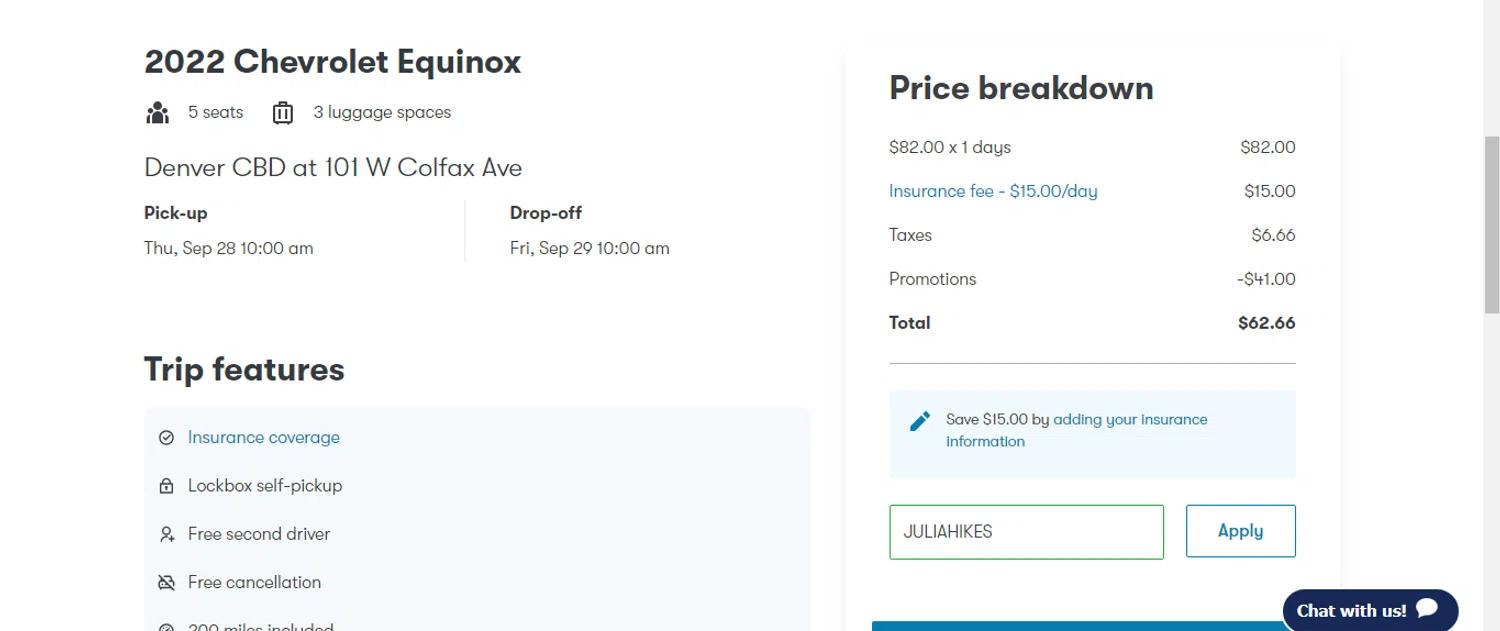Click the chat bubble icon
The width and height of the screenshot is (1500, 631).
(1427, 608)
